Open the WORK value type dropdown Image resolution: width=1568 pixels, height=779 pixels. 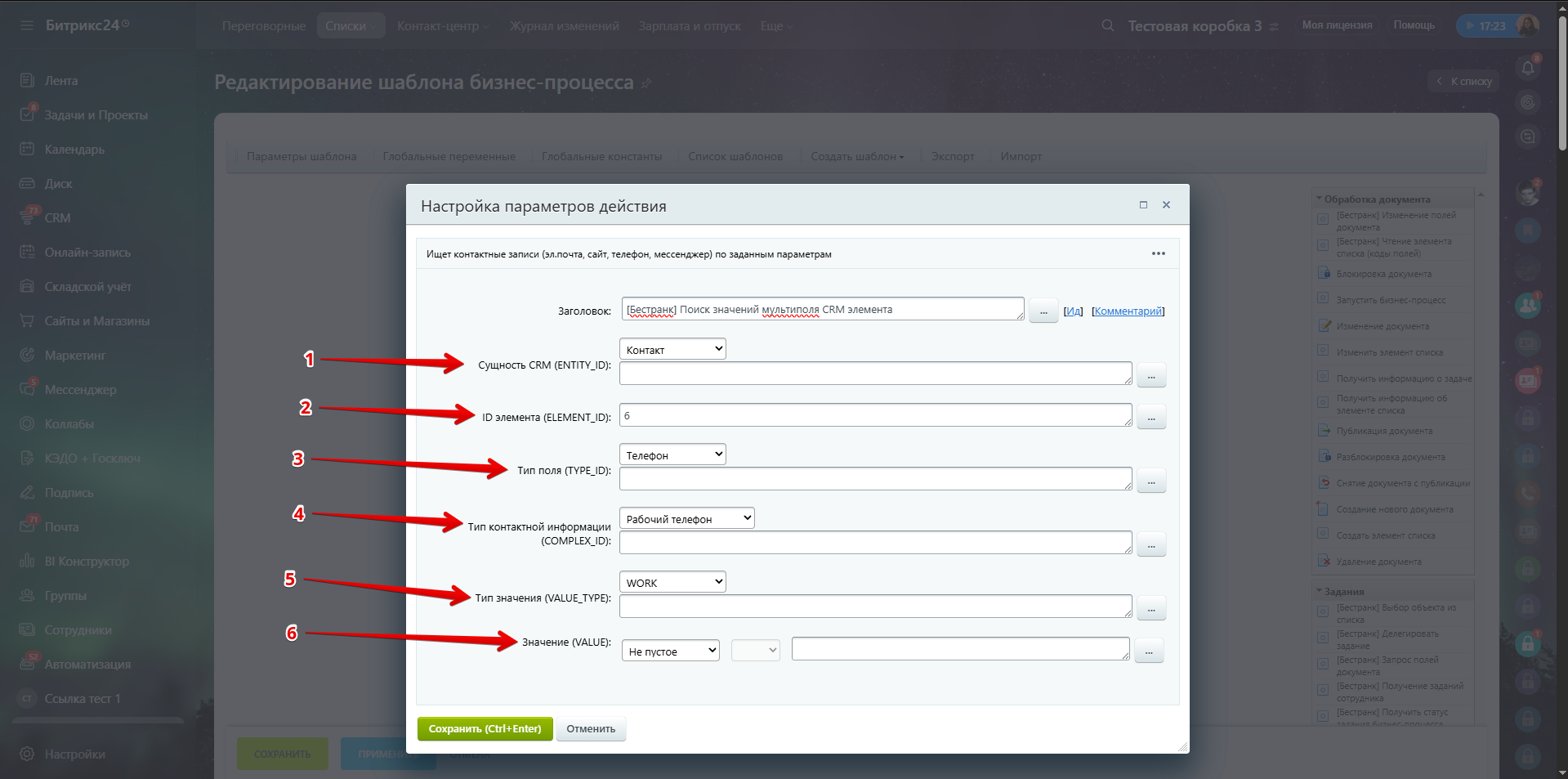[672, 582]
